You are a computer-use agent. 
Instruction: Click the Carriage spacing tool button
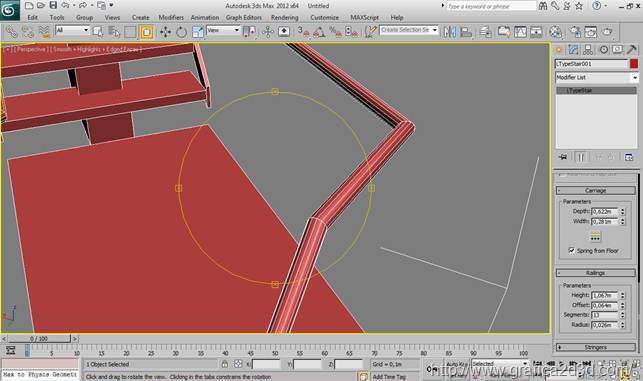[x=595, y=237]
